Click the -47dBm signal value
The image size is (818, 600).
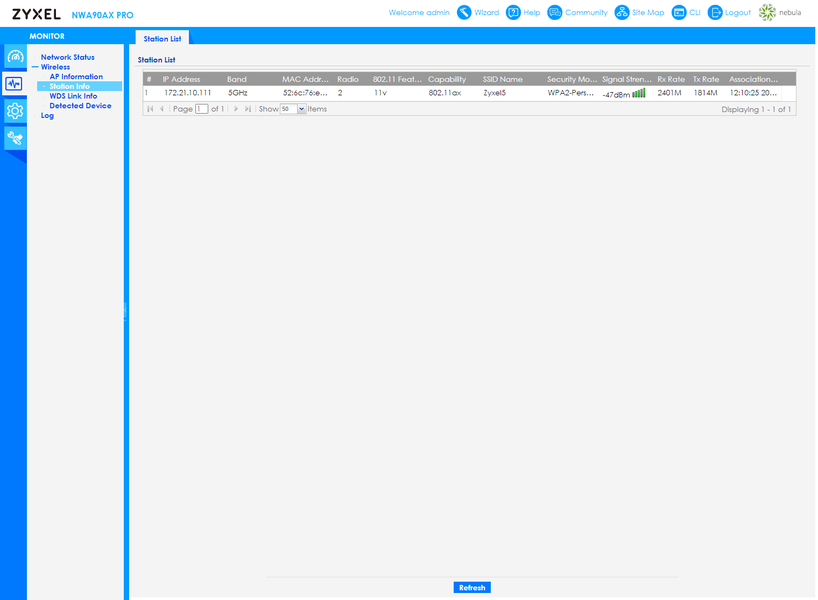pyautogui.click(x=616, y=95)
